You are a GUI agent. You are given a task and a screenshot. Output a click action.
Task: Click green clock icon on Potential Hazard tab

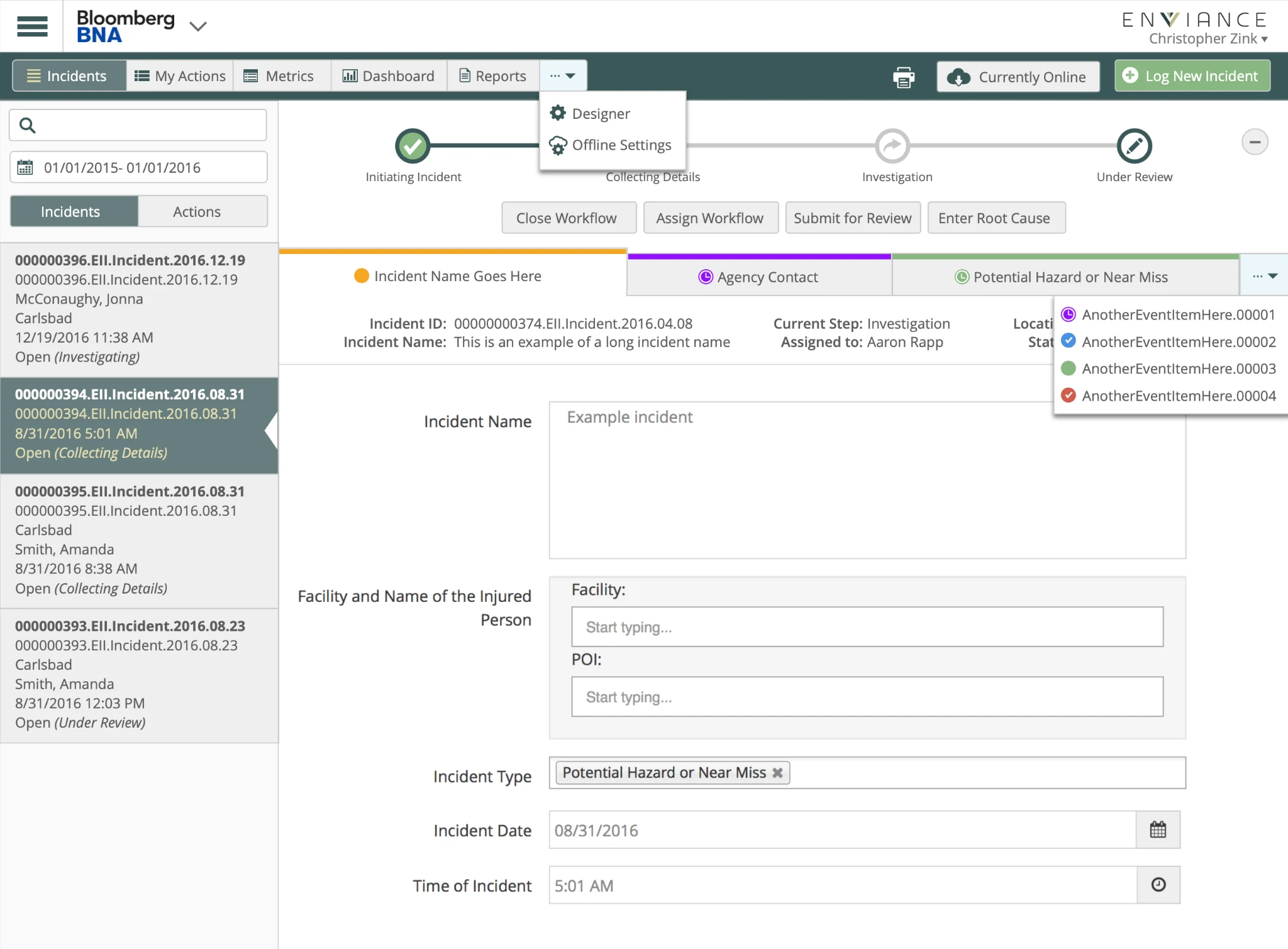[962, 277]
